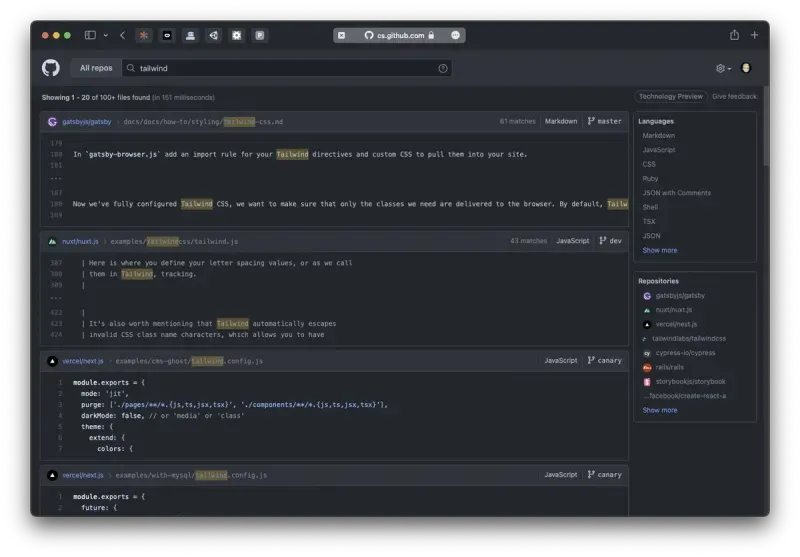Screen dimensions: 800x557
Task: Expand Show more under Languages
Action: pyautogui.click(x=660, y=250)
